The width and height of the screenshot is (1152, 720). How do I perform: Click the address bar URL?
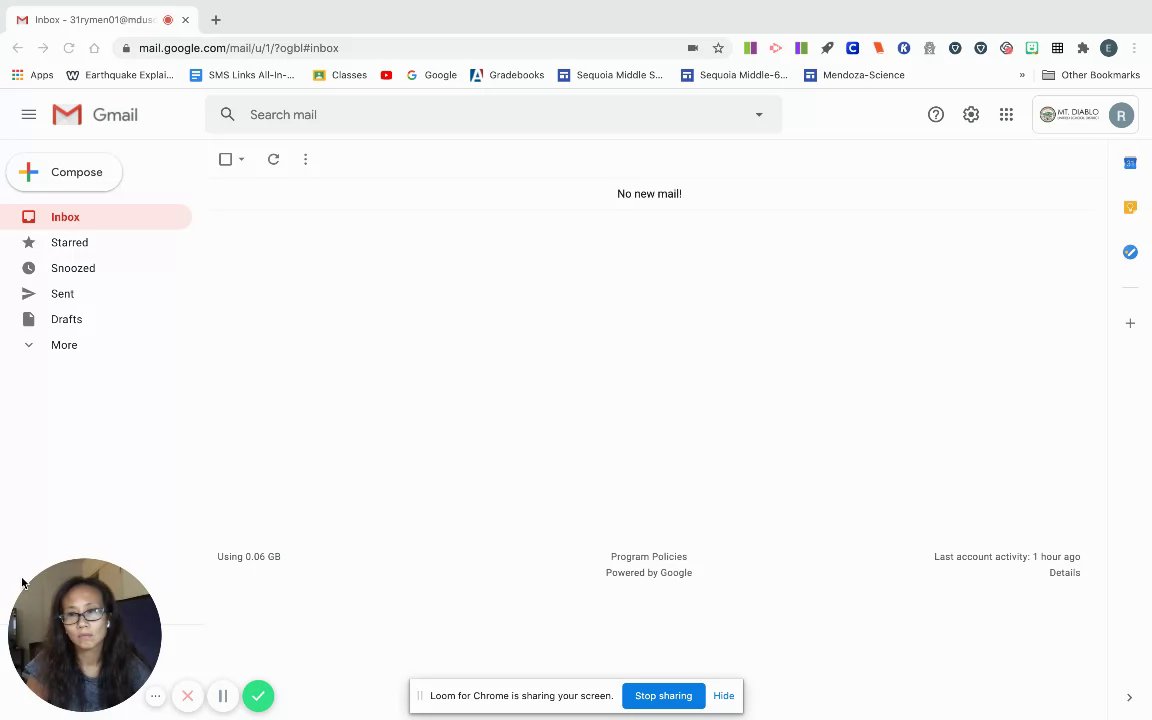tap(239, 48)
